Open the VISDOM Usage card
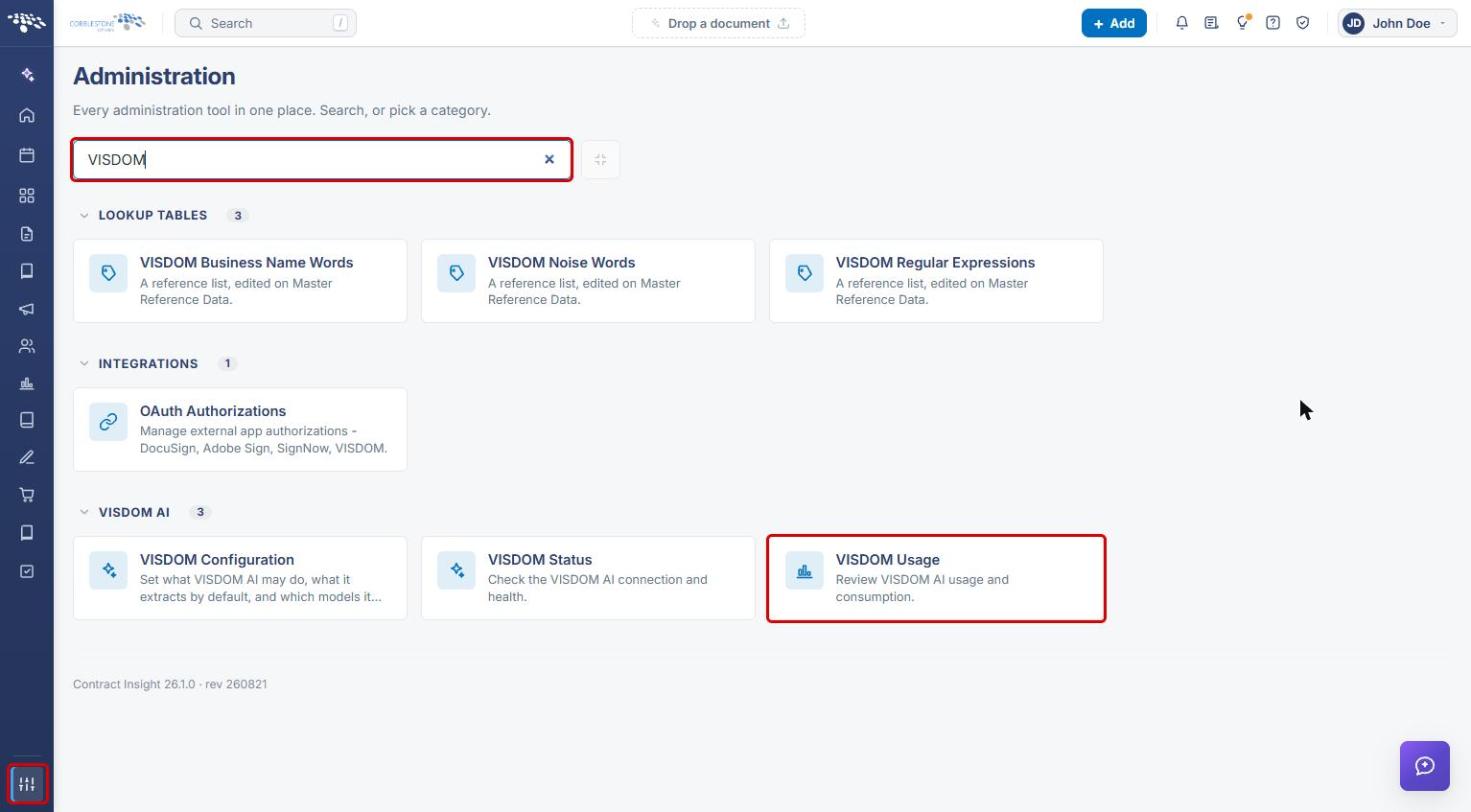 pos(936,578)
